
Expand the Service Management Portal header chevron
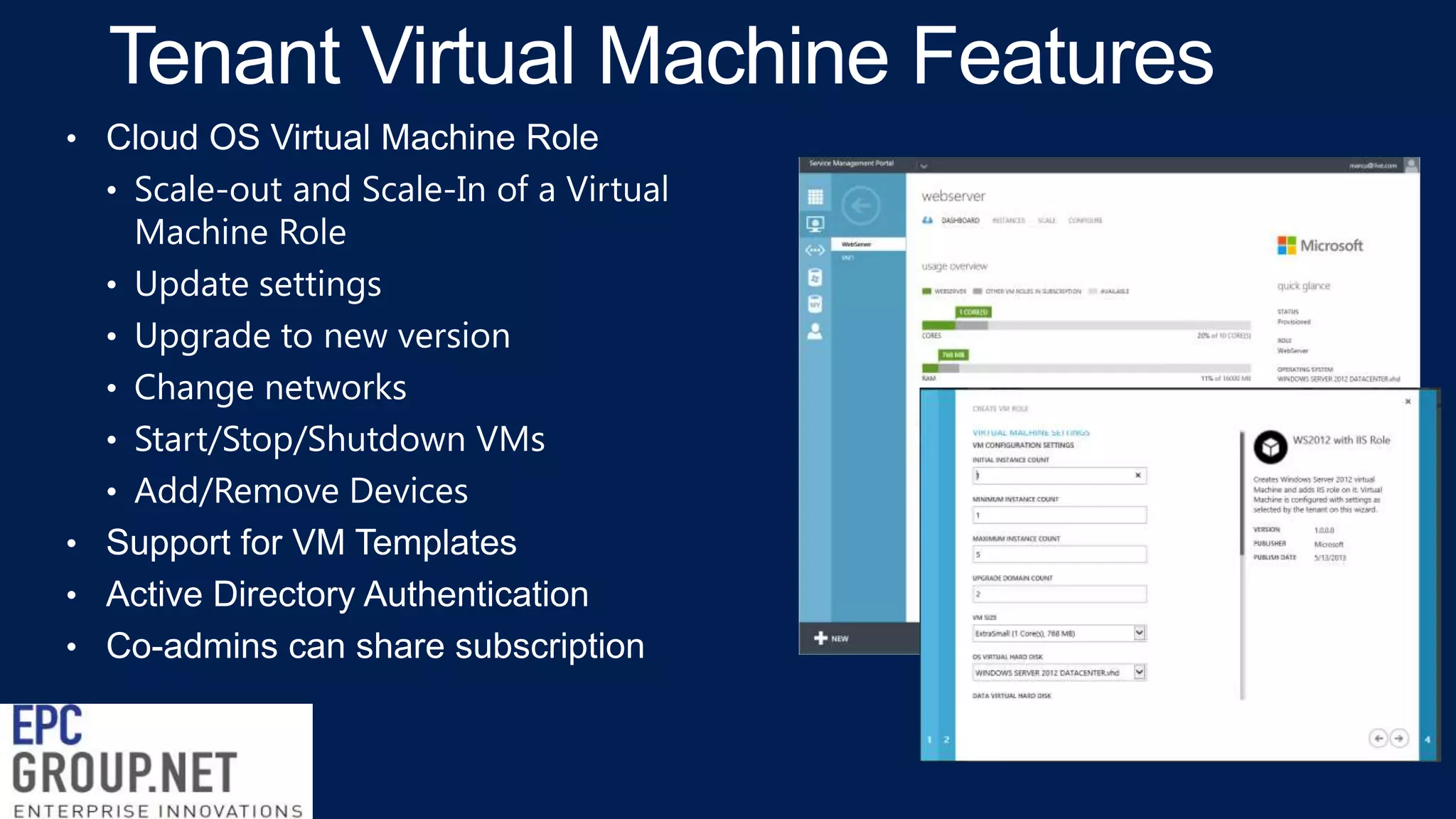click(924, 166)
